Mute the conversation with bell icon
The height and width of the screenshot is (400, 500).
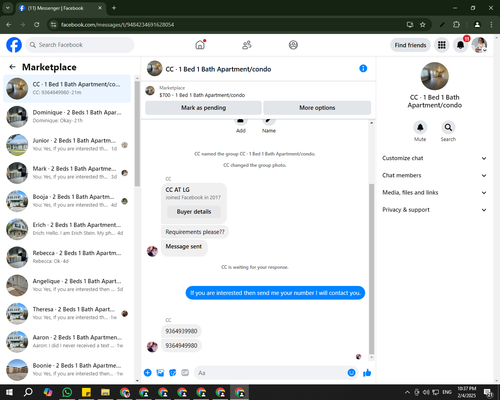[420, 127]
